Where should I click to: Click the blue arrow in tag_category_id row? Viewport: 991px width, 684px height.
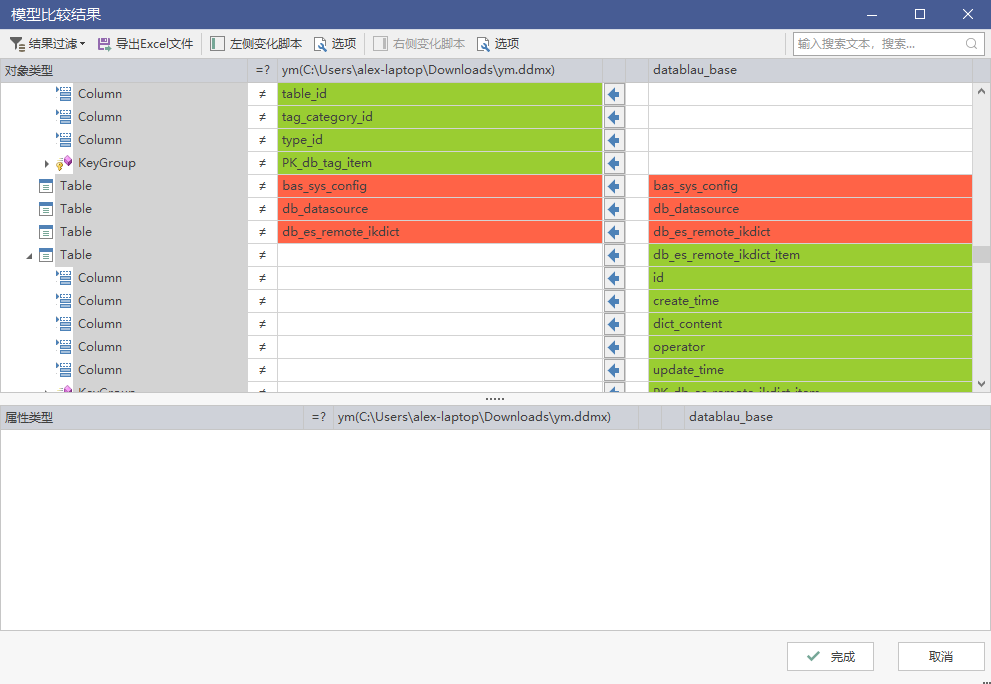point(614,117)
